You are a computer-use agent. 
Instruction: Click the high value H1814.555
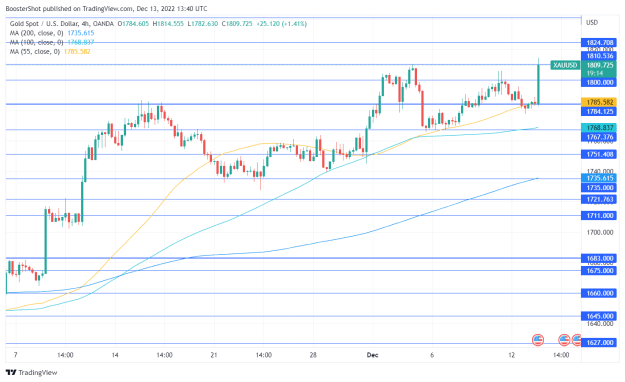pos(168,24)
